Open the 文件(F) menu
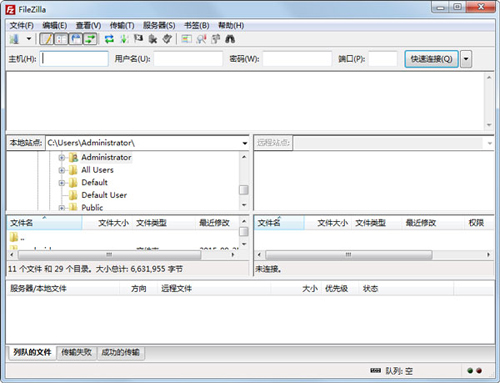 coord(21,25)
